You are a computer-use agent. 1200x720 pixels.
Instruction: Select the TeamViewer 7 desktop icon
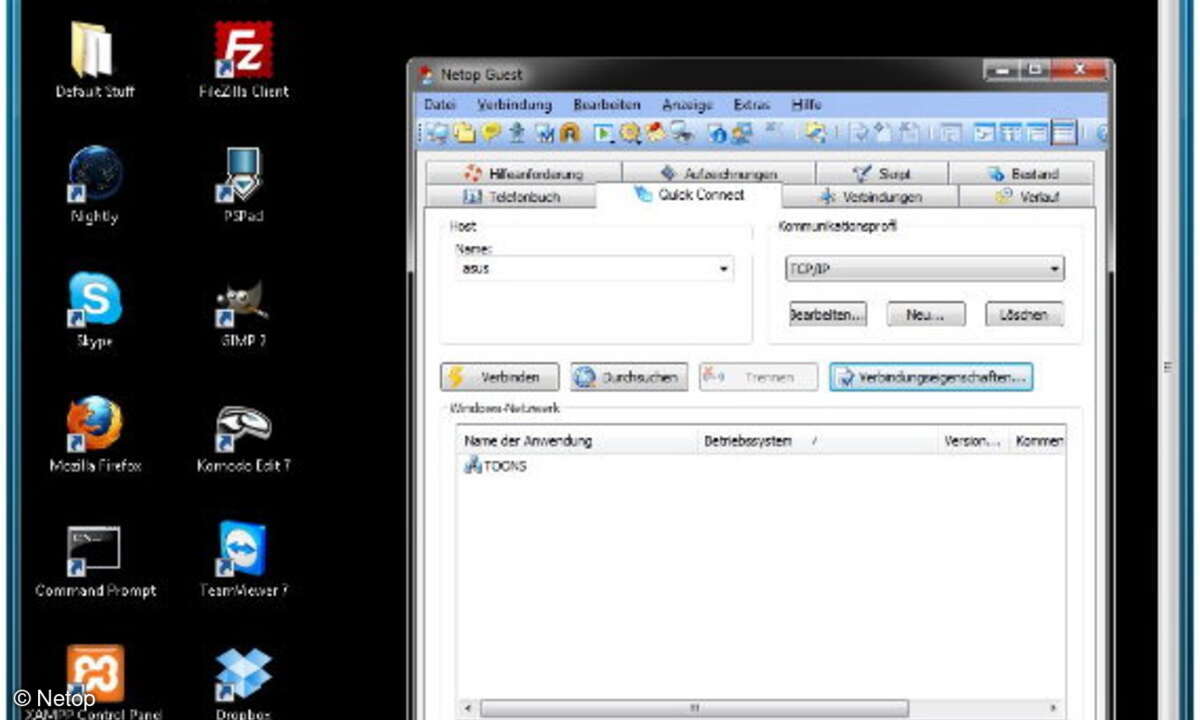(x=243, y=560)
